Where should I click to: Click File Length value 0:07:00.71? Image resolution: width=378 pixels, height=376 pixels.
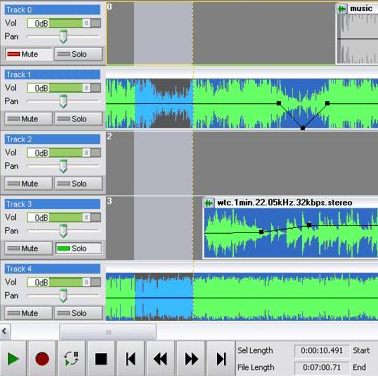pyautogui.click(x=322, y=367)
